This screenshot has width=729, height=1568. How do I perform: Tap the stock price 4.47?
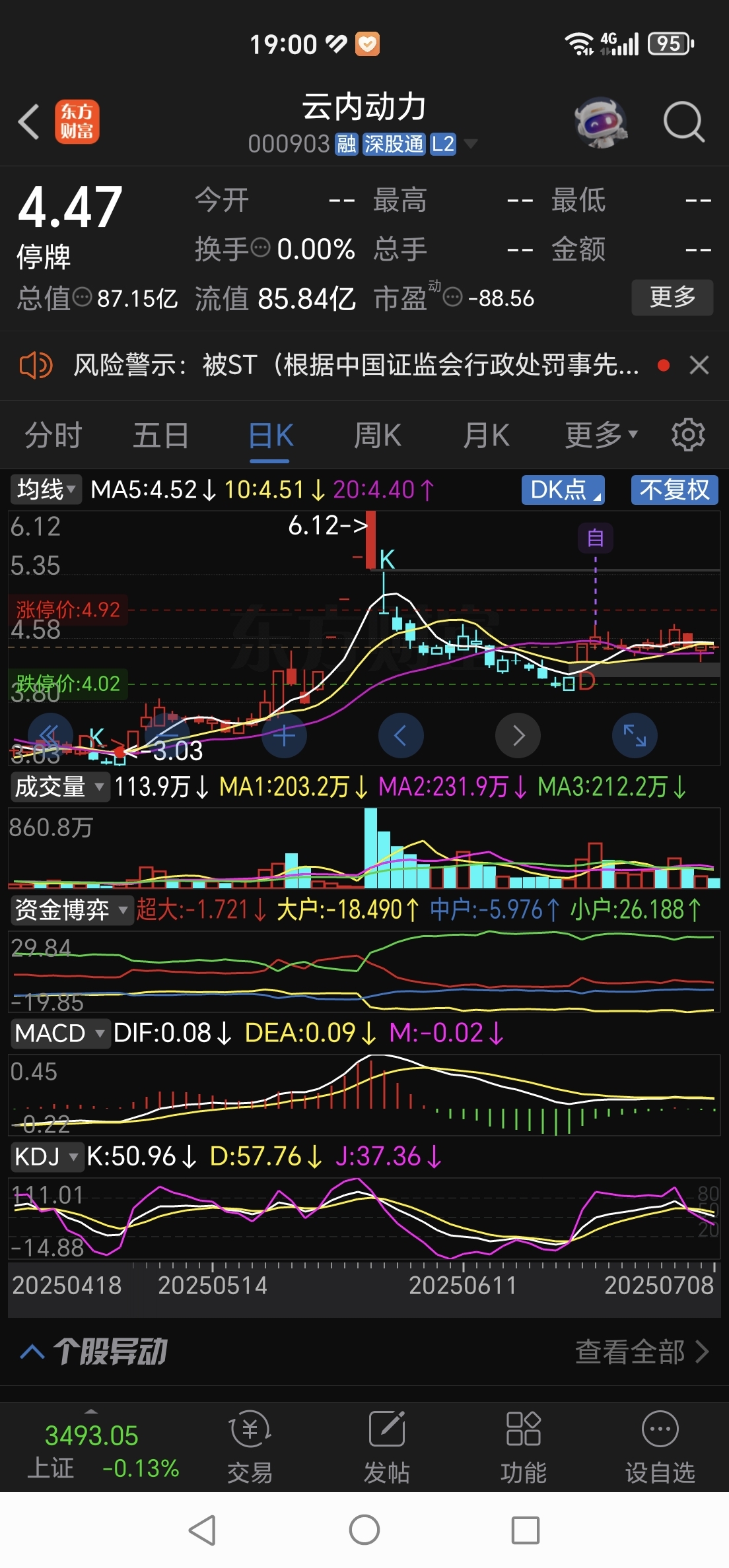coord(71,207)
